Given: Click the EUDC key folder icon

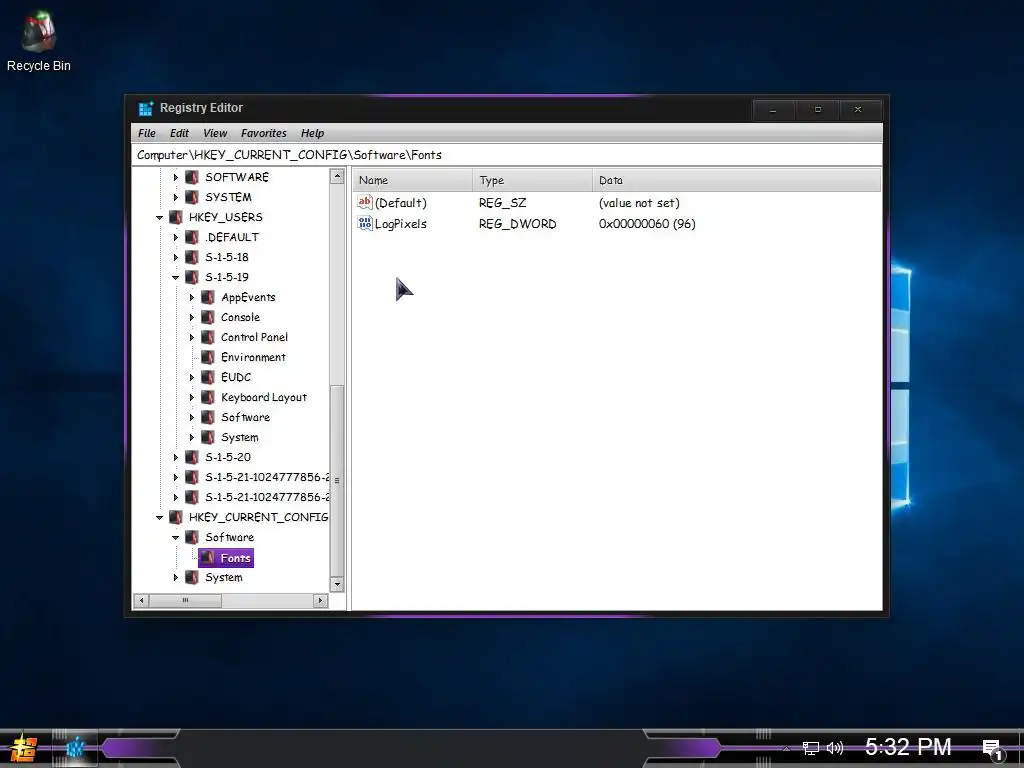Looking at the screenshot, I should (208, 377).
